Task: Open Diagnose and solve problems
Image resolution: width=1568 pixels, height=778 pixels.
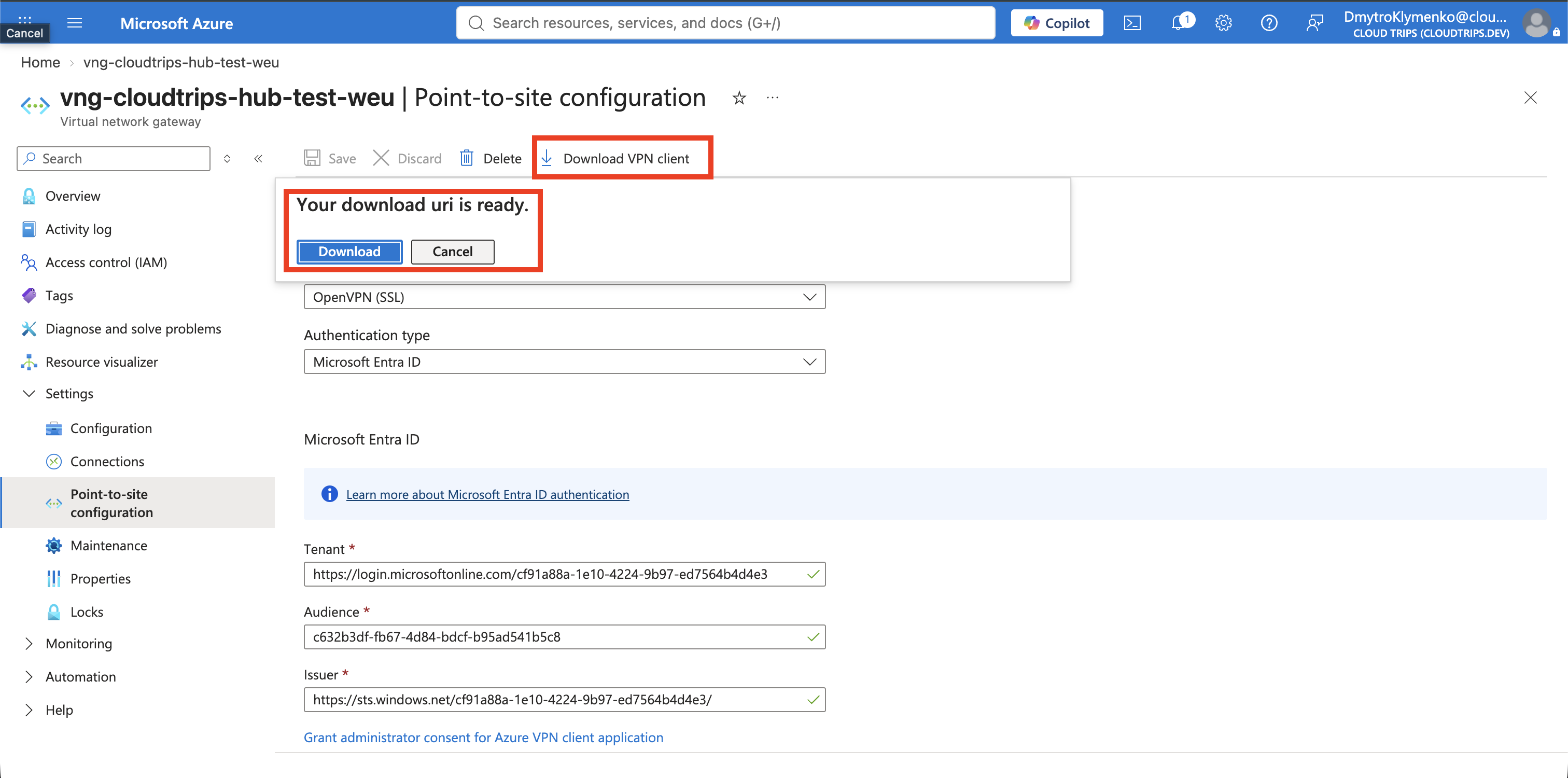Action: pyautogui.click(x=133, y=329)
